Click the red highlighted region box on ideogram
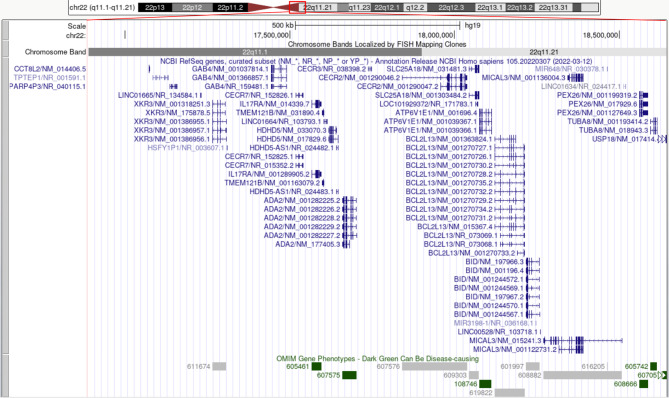 297,7
